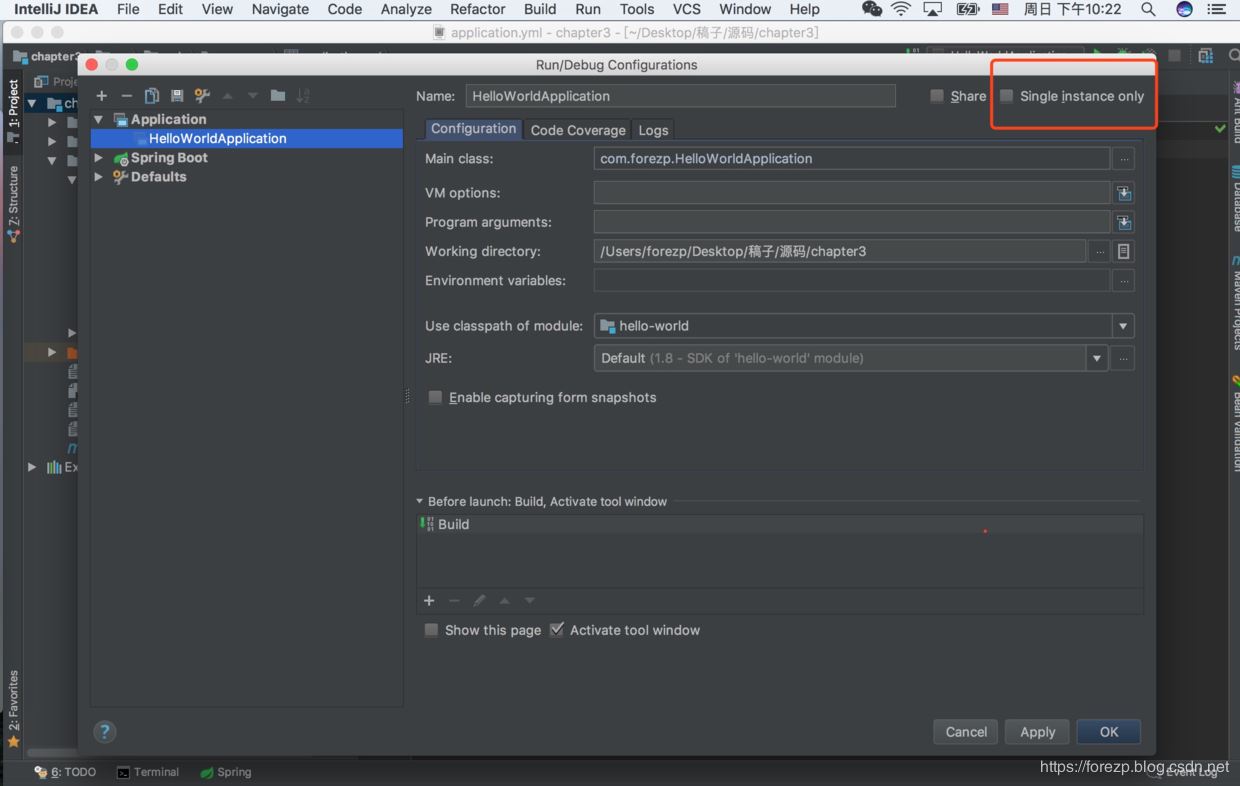Open the Wi-Fi status menu
This screenshot has width=1240, height=786.
[x=901, y=9]
